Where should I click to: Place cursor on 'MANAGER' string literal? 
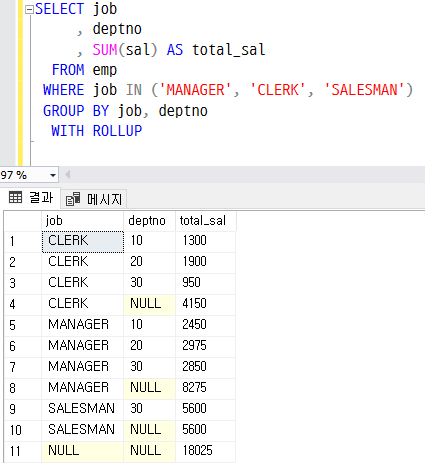pos(195,90)
